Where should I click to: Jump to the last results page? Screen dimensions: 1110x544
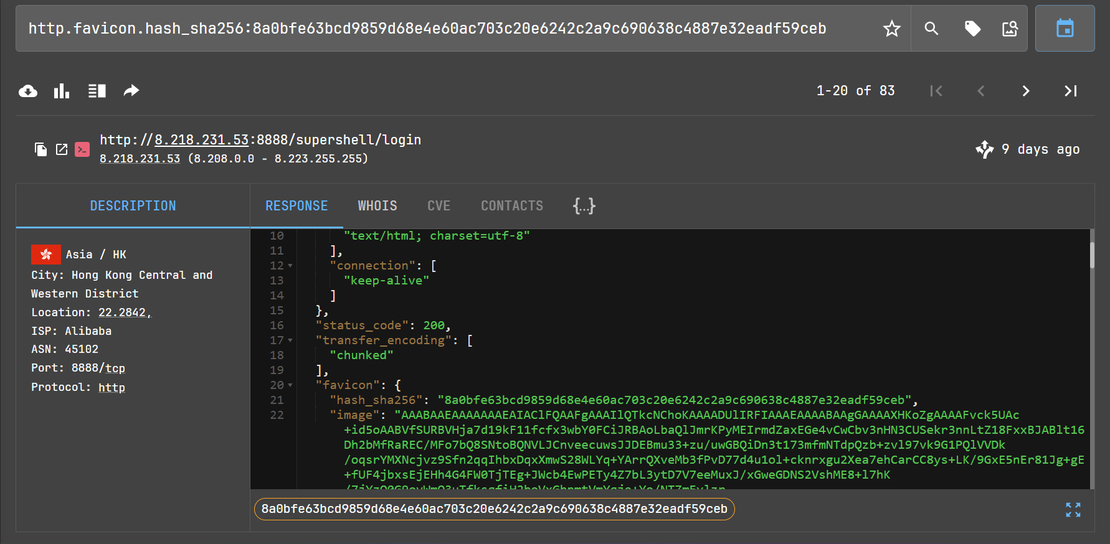point(1070,91)
